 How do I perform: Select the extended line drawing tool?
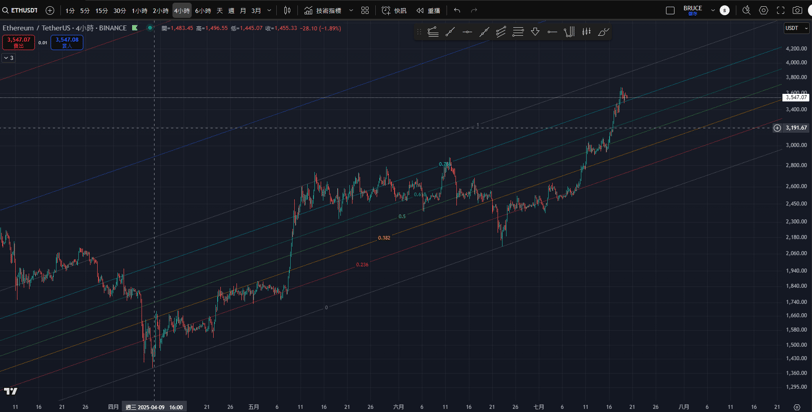(484, 32)
